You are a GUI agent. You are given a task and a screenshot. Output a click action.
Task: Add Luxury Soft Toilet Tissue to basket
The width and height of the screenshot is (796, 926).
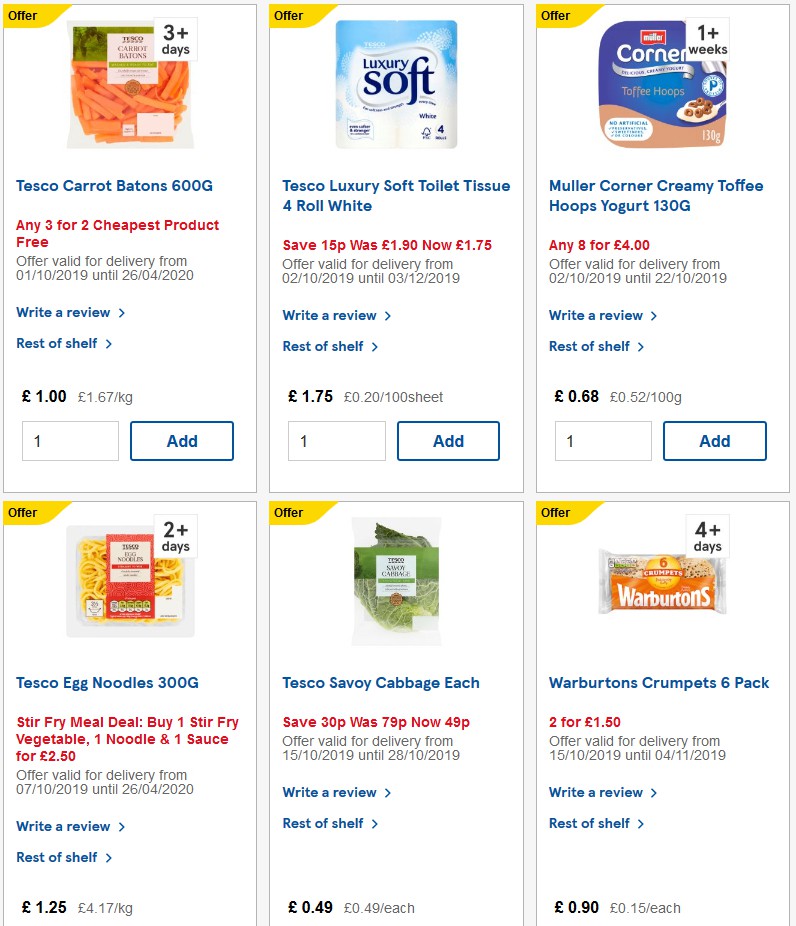pyautogui.click(x=448, y=440)
